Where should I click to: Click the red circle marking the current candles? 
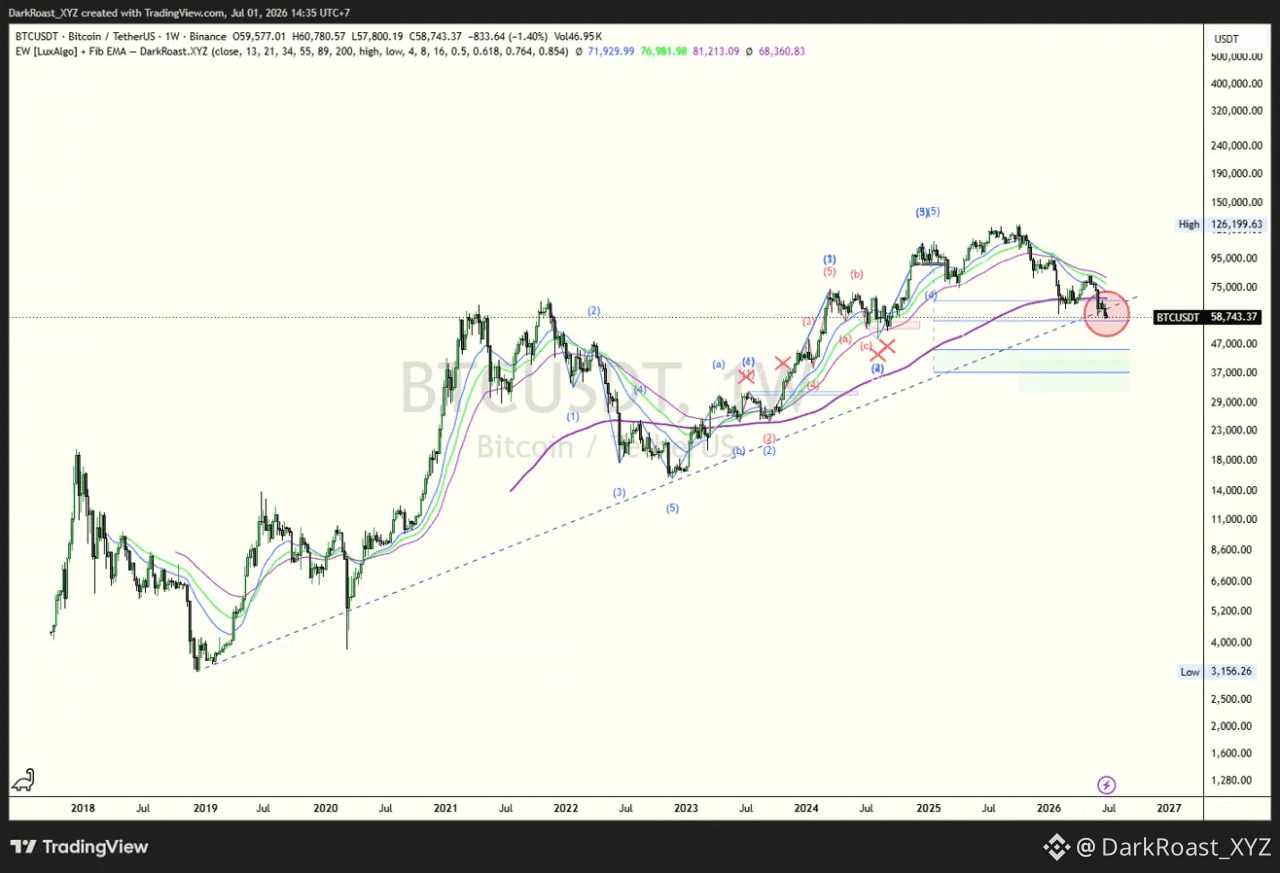click(1107, 313)
